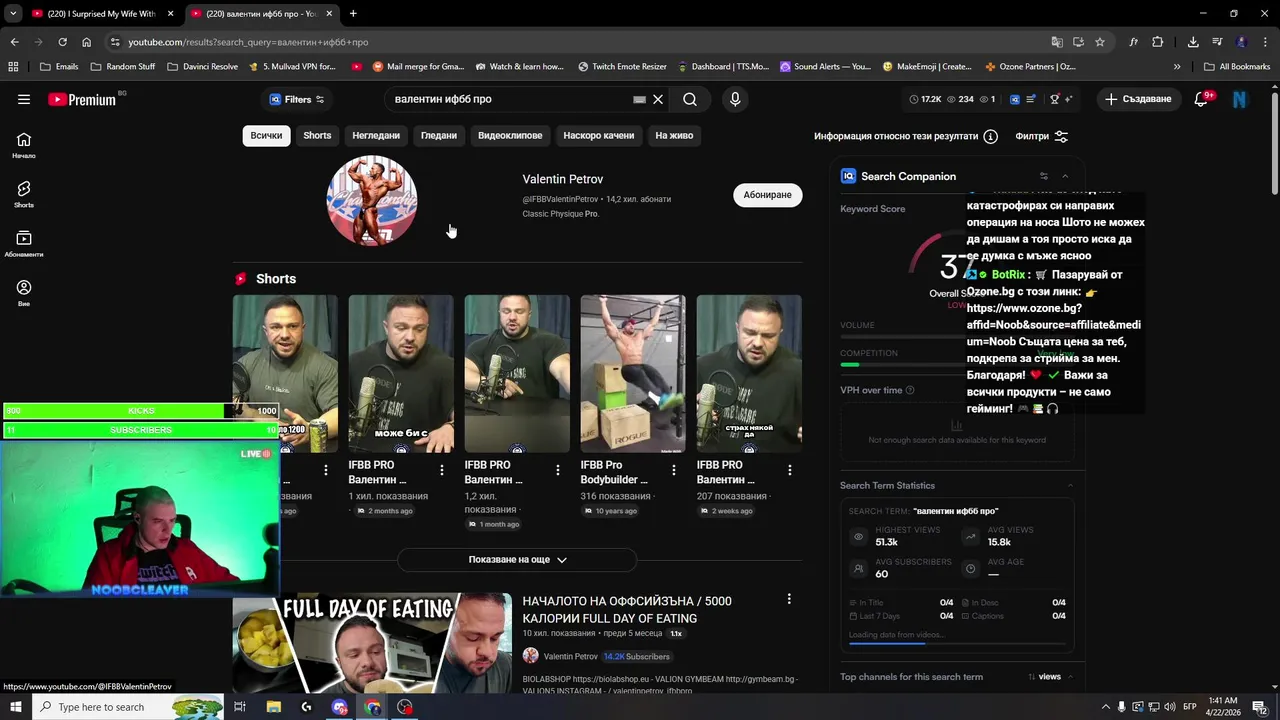
Task: Open Davinci Resolve bookmark folder
Action: click(x=202, y=67)
